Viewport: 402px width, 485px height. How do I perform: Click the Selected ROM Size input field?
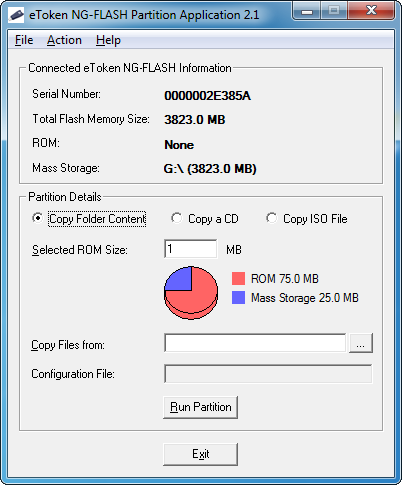[190, 249]
